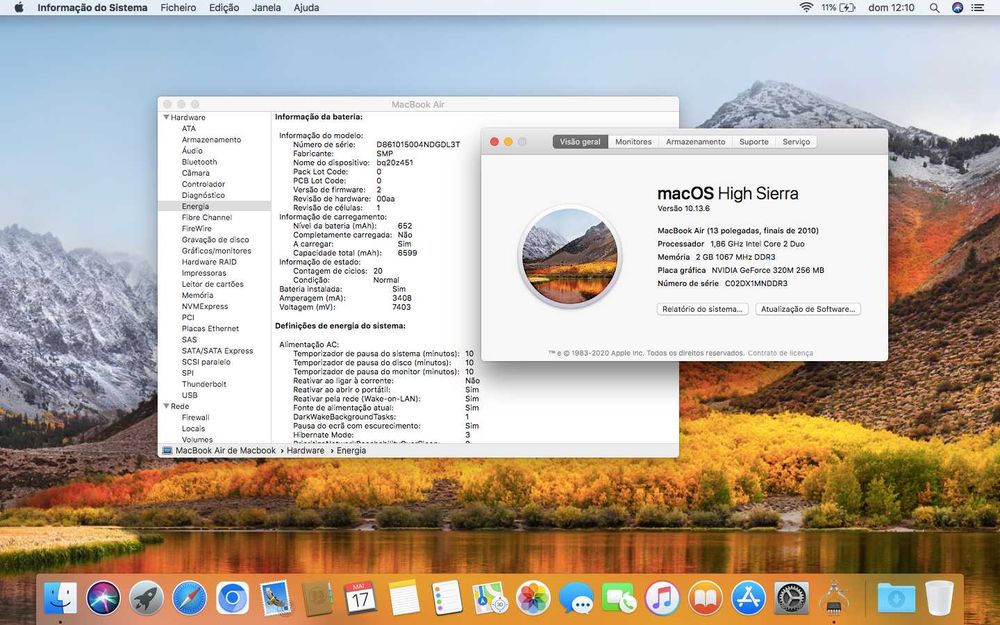The image size is (1000, 625).
Task: Collapse the Rede section triangle
Action: tap(166, 406)
